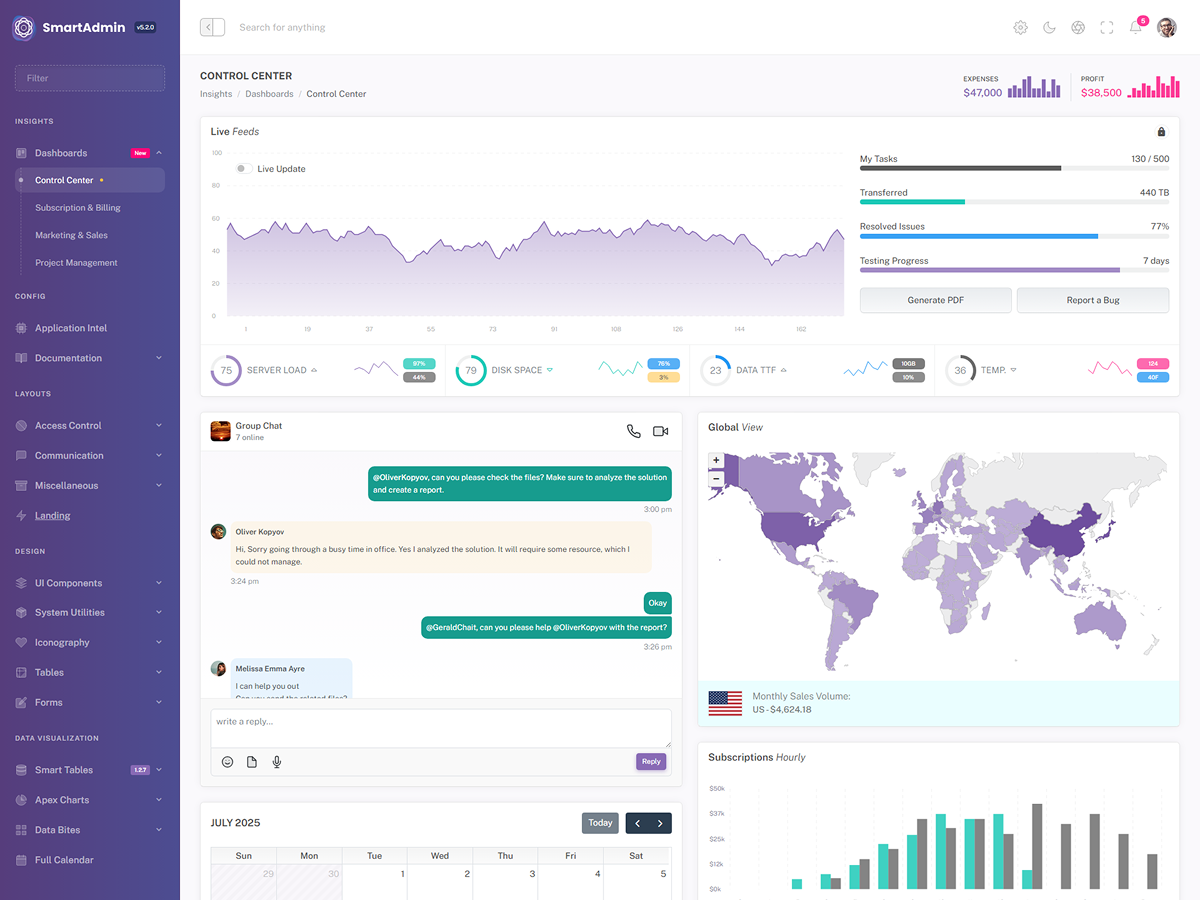Toggle the Live Update switch

pos(243,169)
